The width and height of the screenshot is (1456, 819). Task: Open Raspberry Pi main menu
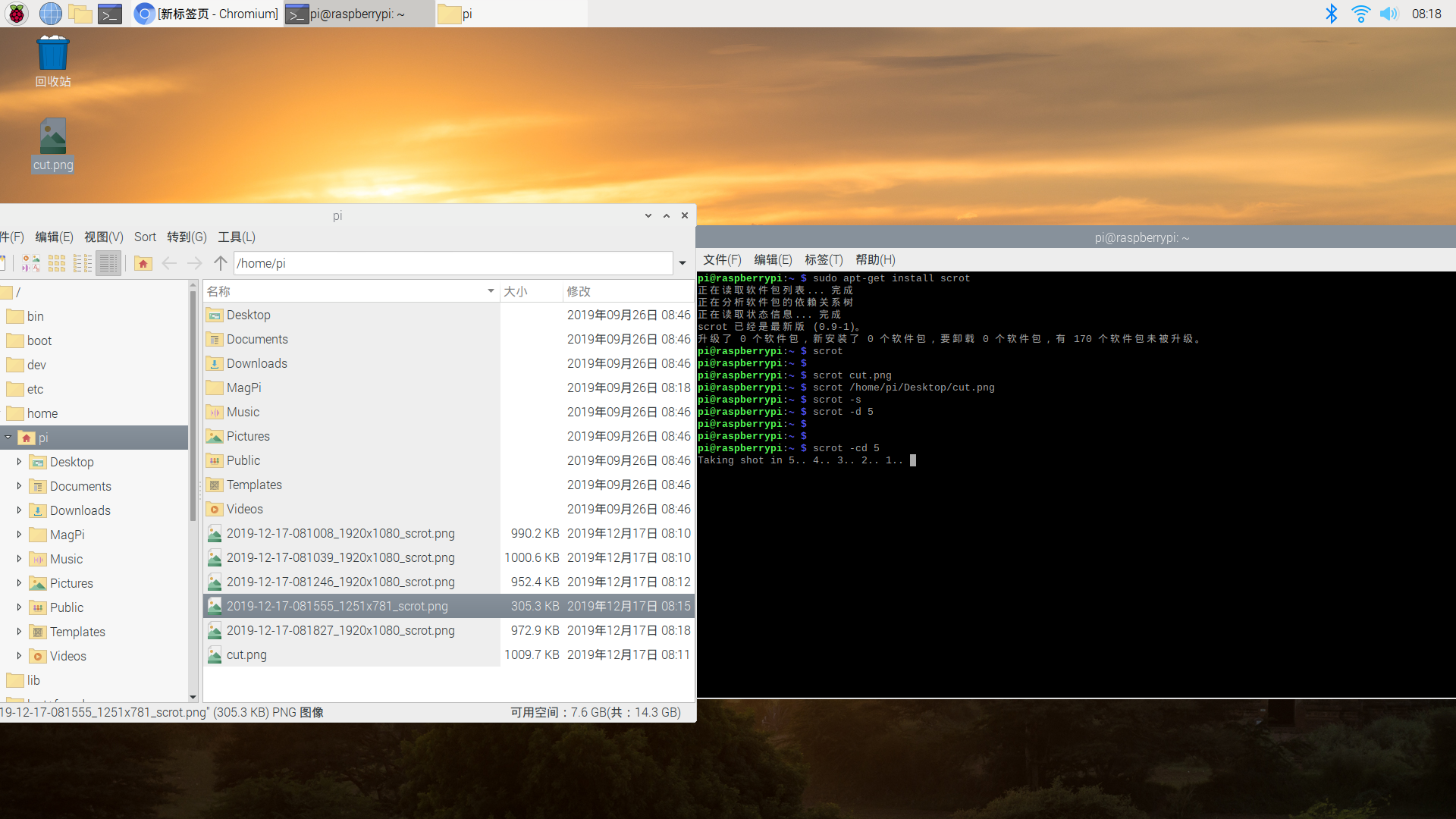[x=17, y=14]
